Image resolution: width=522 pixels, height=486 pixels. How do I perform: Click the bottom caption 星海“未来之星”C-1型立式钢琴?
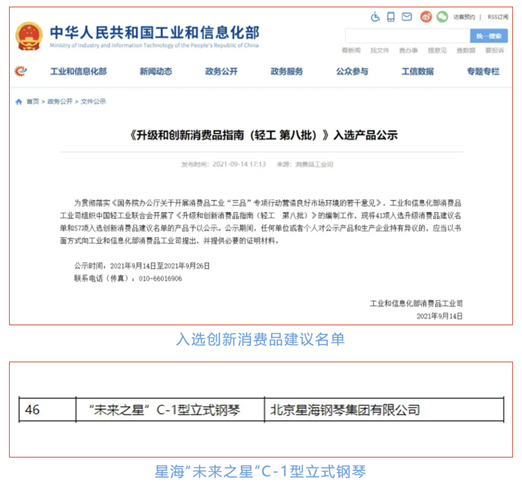(x=260, y=472)
